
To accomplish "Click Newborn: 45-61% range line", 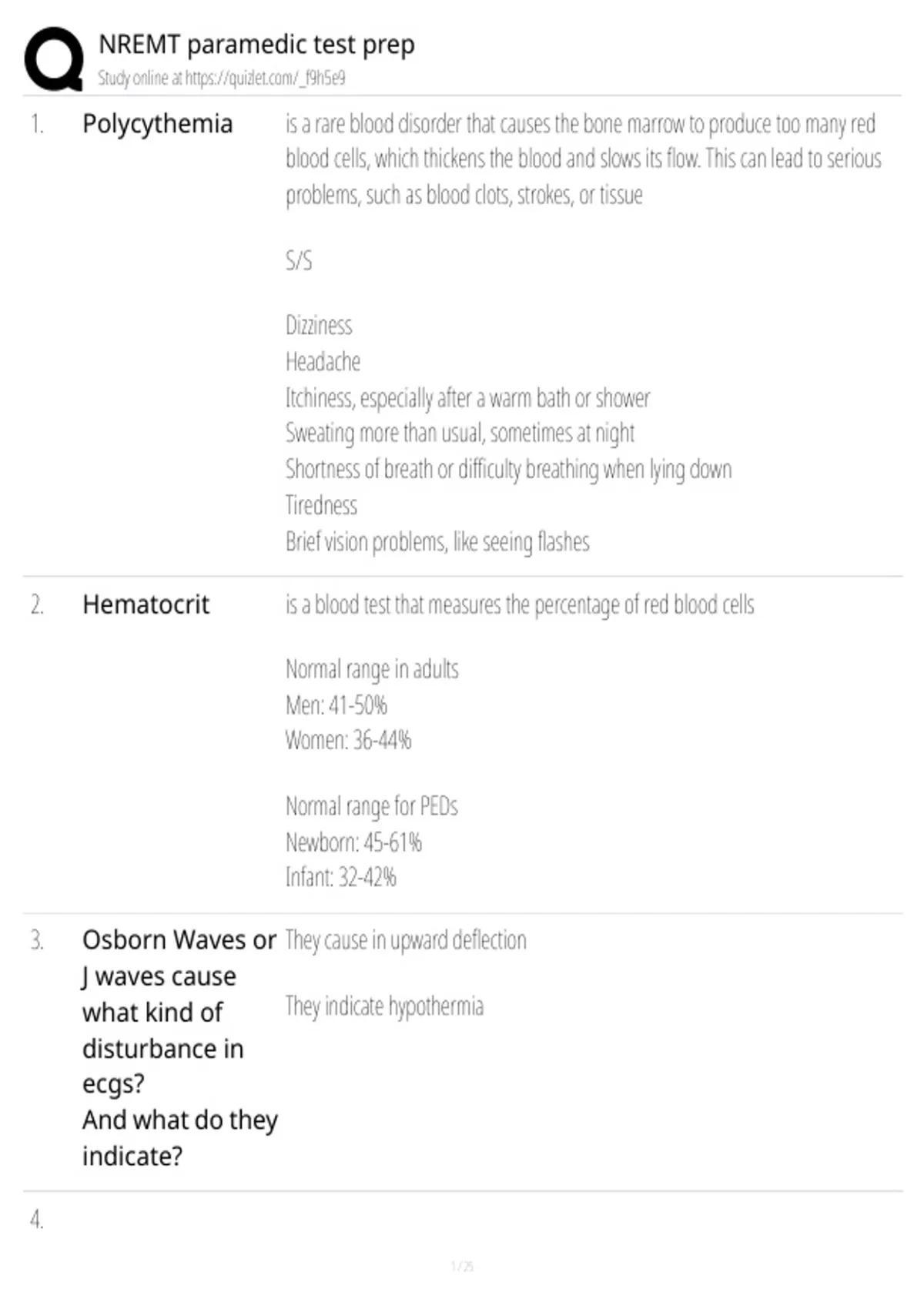I will coord(353,842).
